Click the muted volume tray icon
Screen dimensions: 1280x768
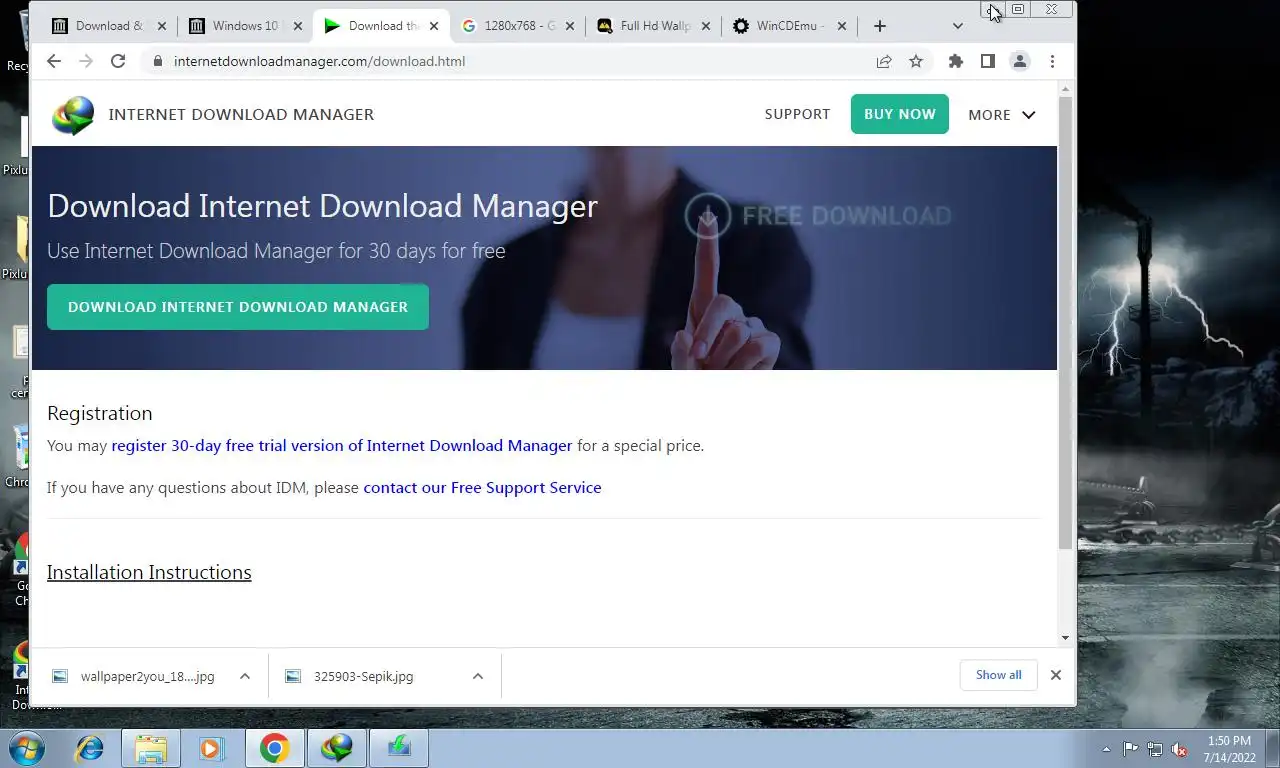[1179, 749]
